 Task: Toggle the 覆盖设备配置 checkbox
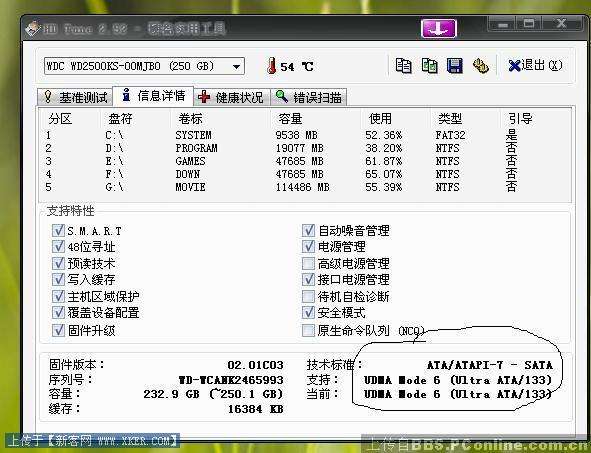tap(58, 312)
